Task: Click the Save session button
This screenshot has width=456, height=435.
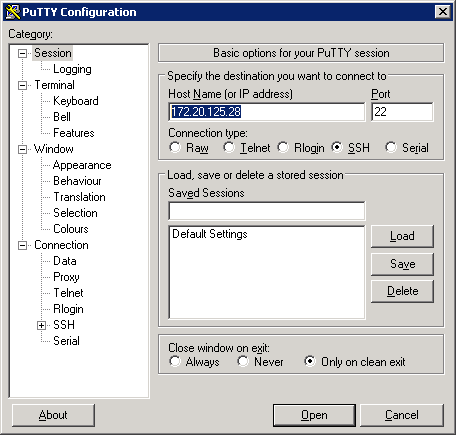Action: point(402,264)
